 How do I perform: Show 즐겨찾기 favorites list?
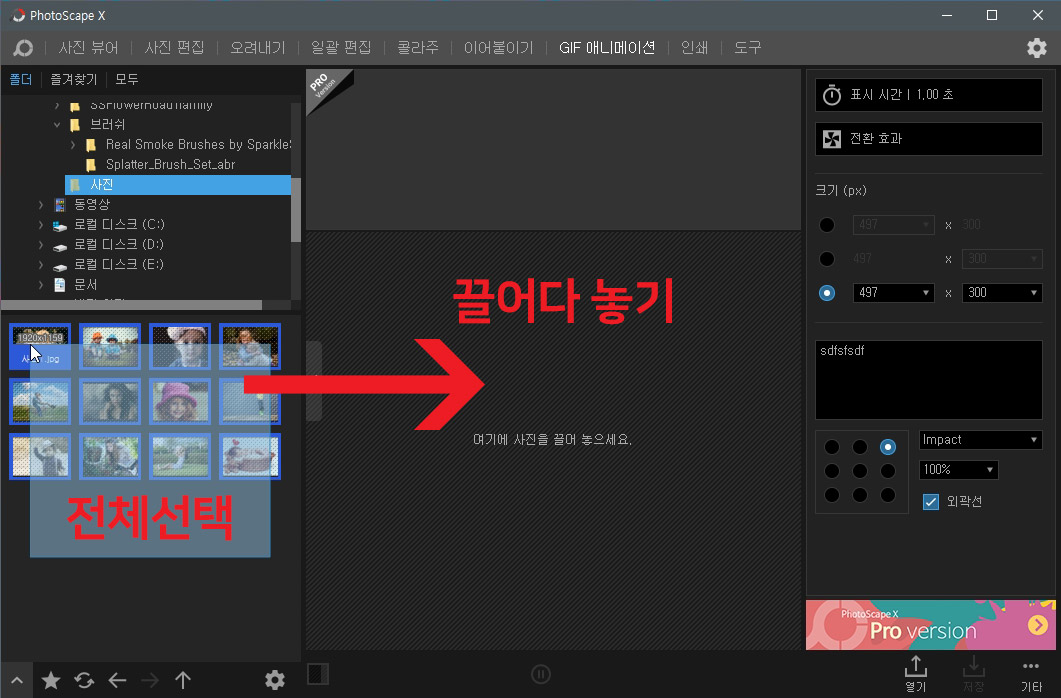(x=74, y=79)
